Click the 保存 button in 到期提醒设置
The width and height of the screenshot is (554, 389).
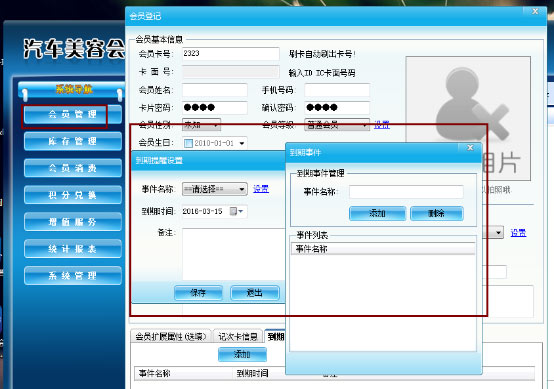click(x=198, y=293)
